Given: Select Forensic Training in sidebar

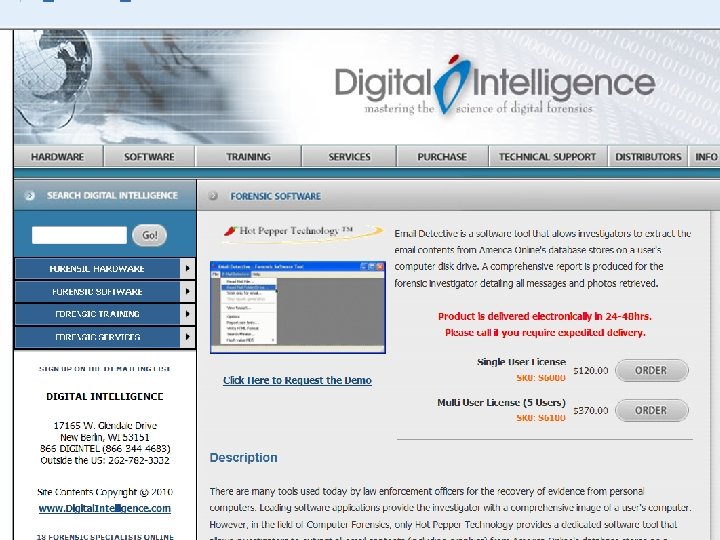Looking at the screenshot, I should click(x=97, y=314).
